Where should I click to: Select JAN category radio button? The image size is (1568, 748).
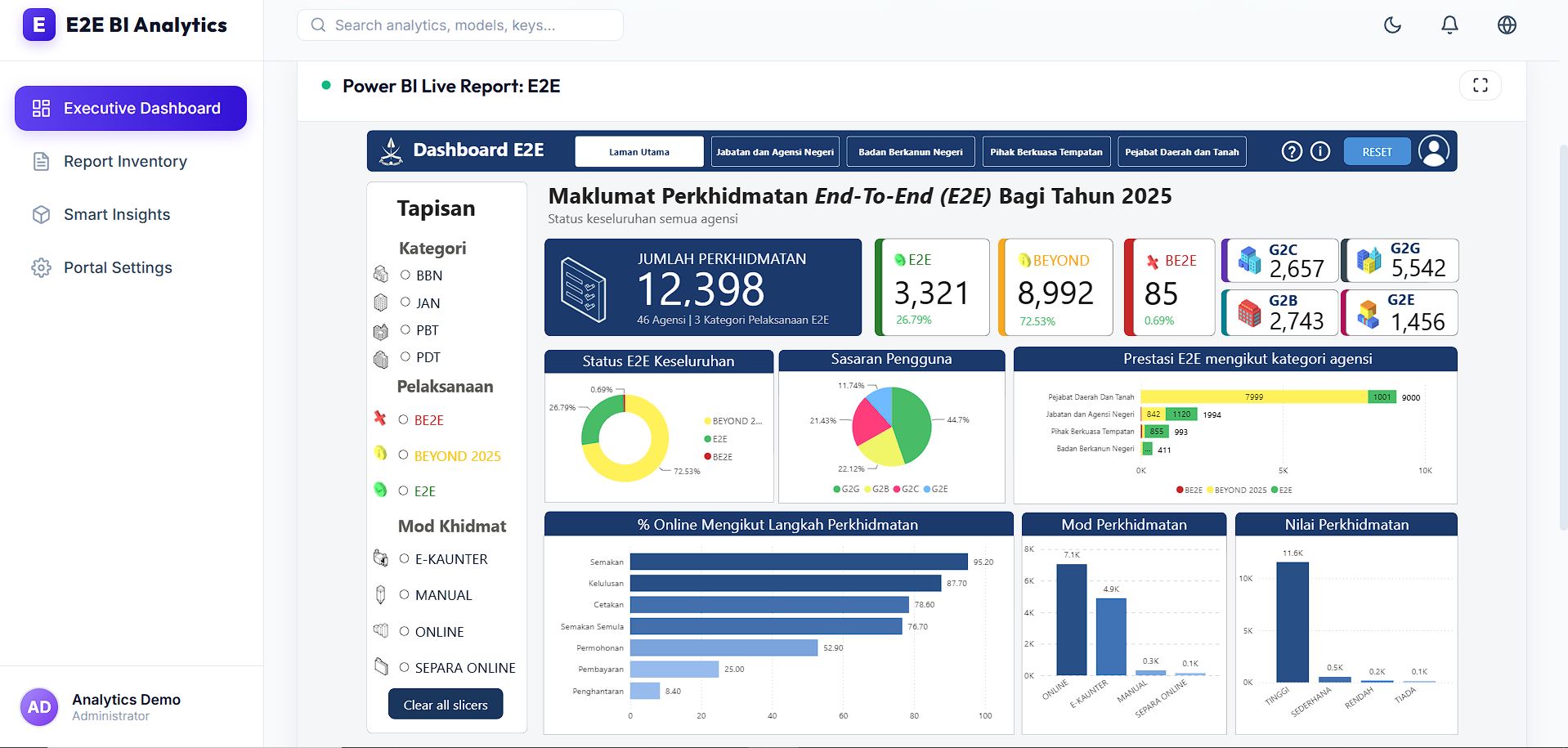point(405,302)
